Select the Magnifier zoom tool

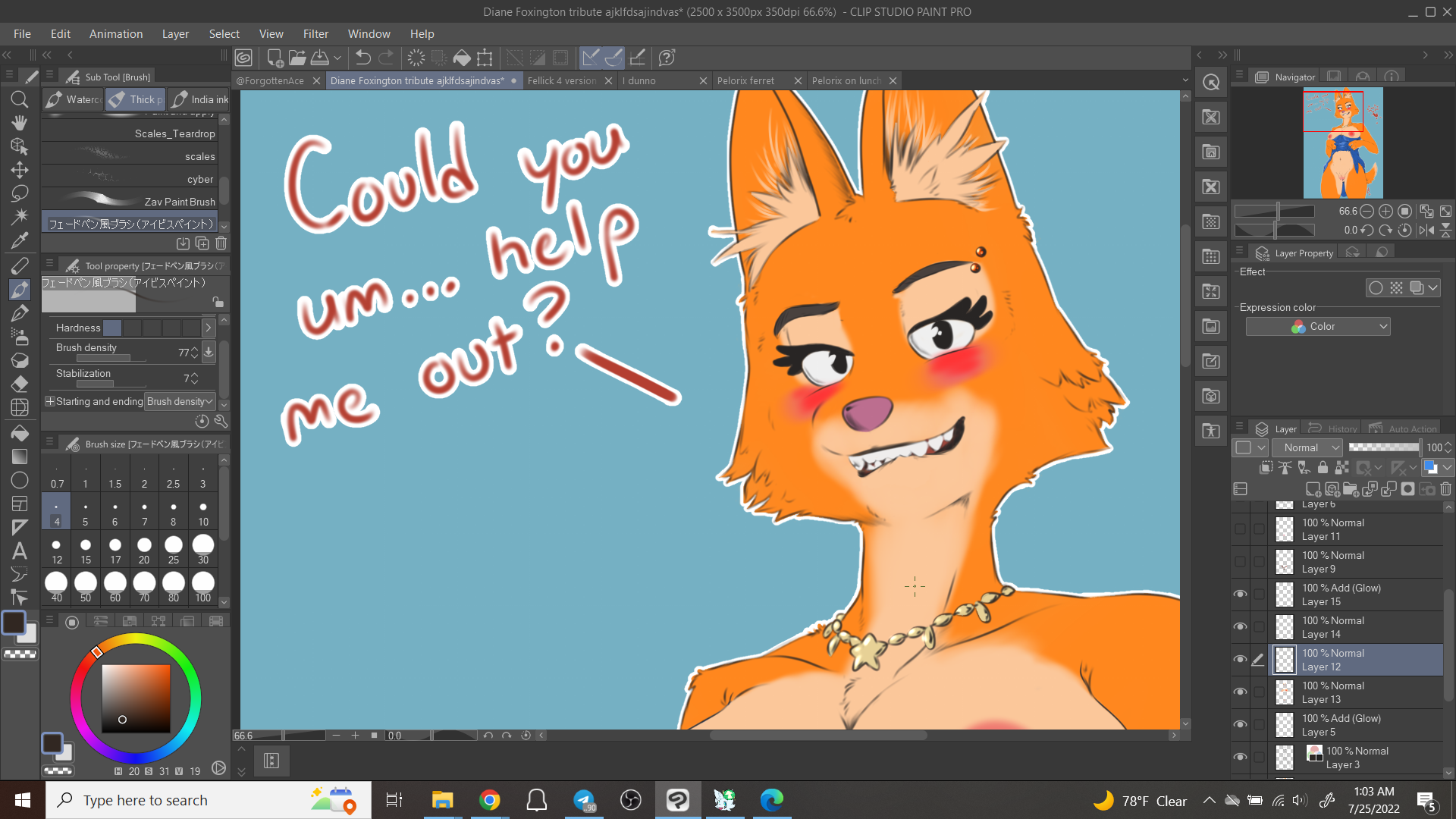click(20, 99)
